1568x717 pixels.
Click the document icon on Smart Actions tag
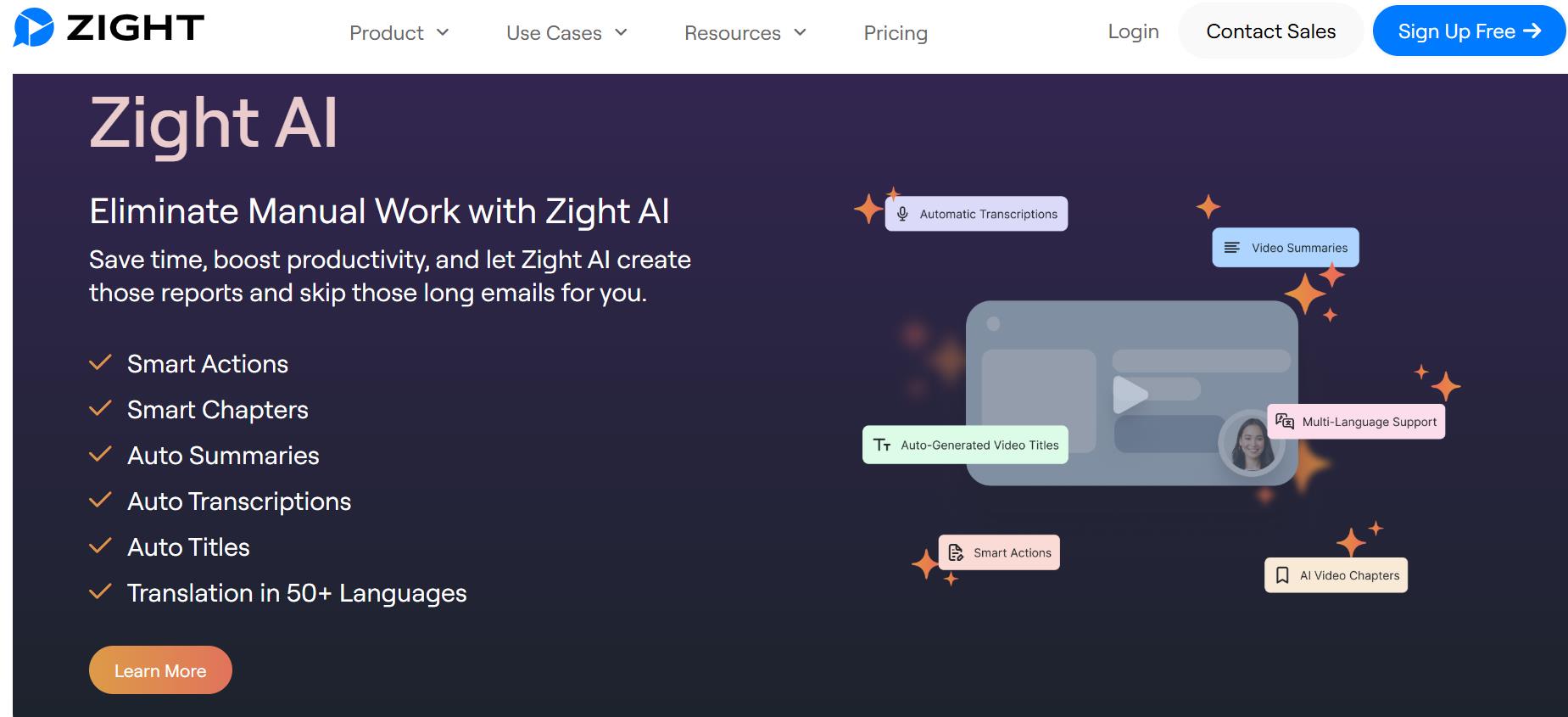pos(956,553)
